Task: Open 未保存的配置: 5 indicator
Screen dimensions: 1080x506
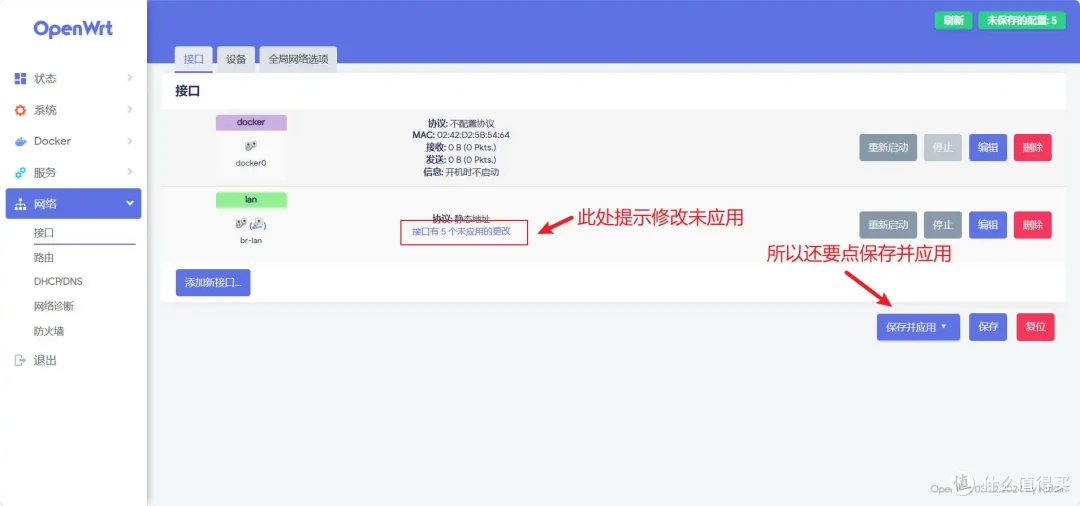Action: click(1022, 20)
